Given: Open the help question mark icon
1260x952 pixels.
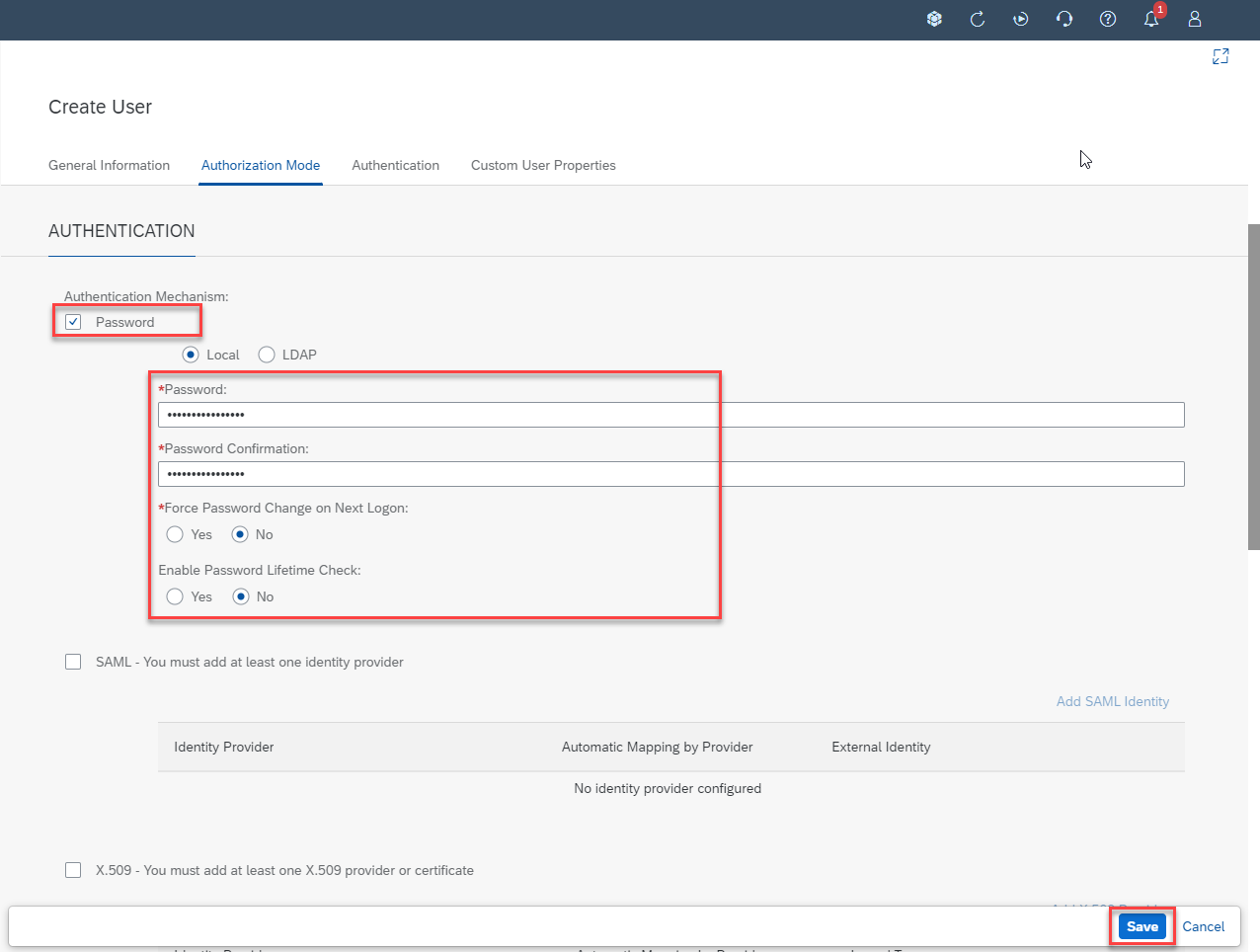Looking at the screenshot, I should click(x=1108, y=19).
